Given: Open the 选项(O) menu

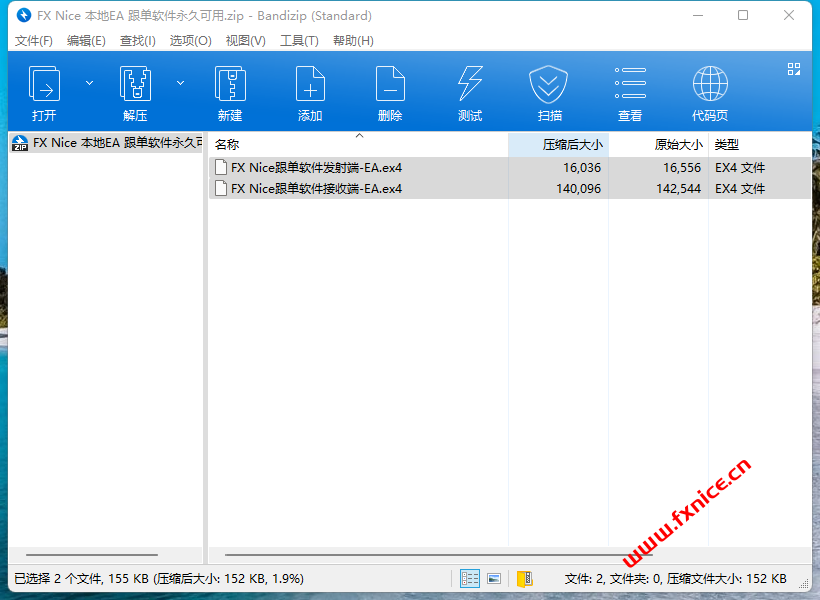Looking at the screenshot, I should 190,41.
